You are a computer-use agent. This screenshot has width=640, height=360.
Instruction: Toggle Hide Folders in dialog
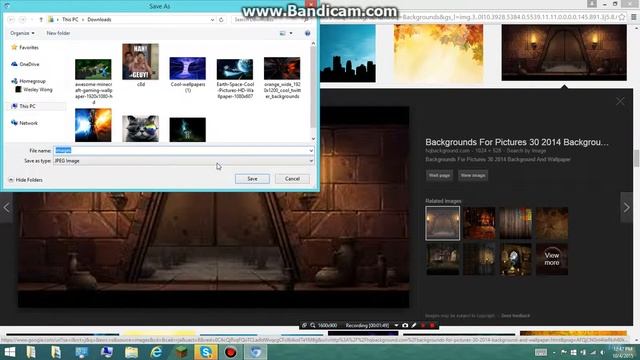pos(25,180)
